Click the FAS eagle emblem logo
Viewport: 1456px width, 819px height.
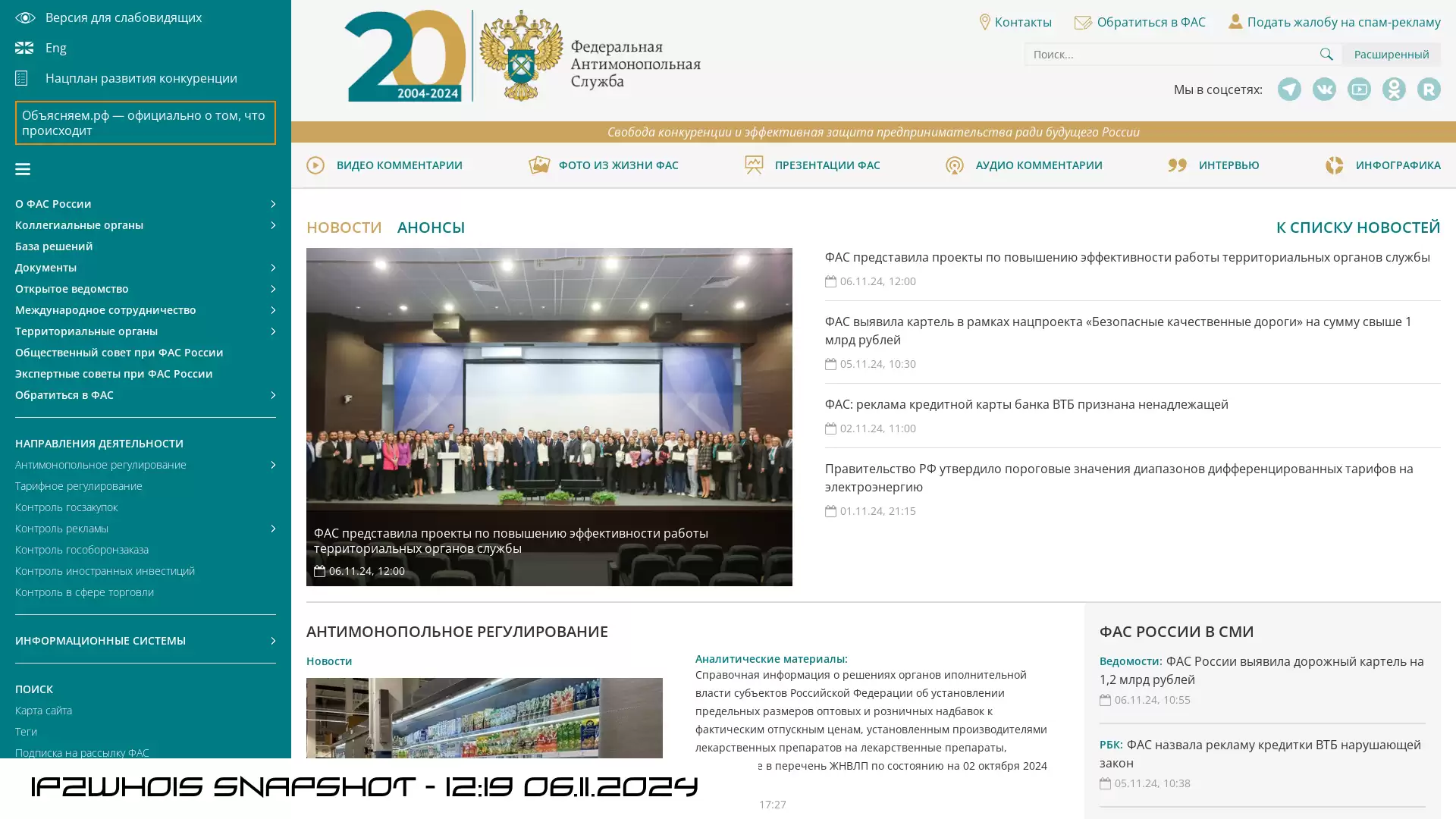point(521,55)
